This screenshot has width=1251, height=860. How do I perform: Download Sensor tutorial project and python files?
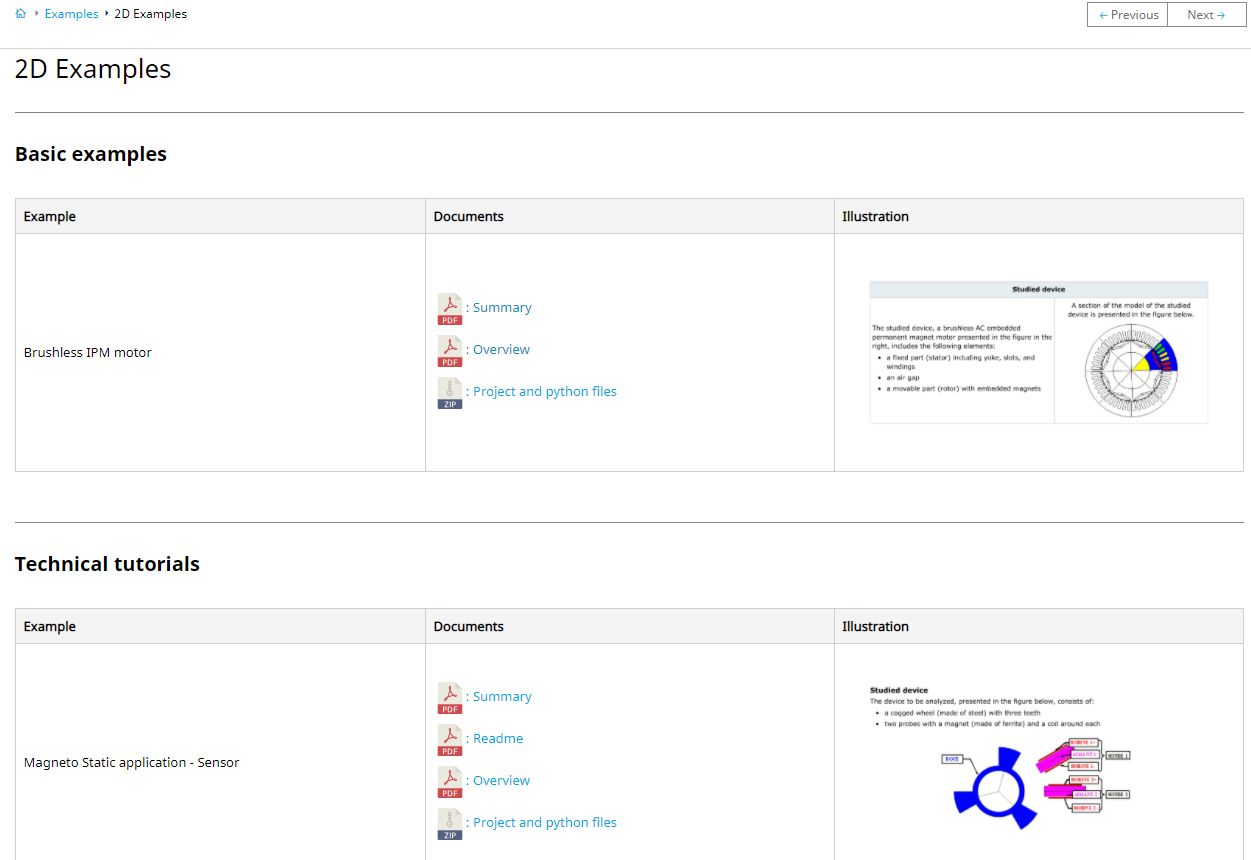(545, 823)
